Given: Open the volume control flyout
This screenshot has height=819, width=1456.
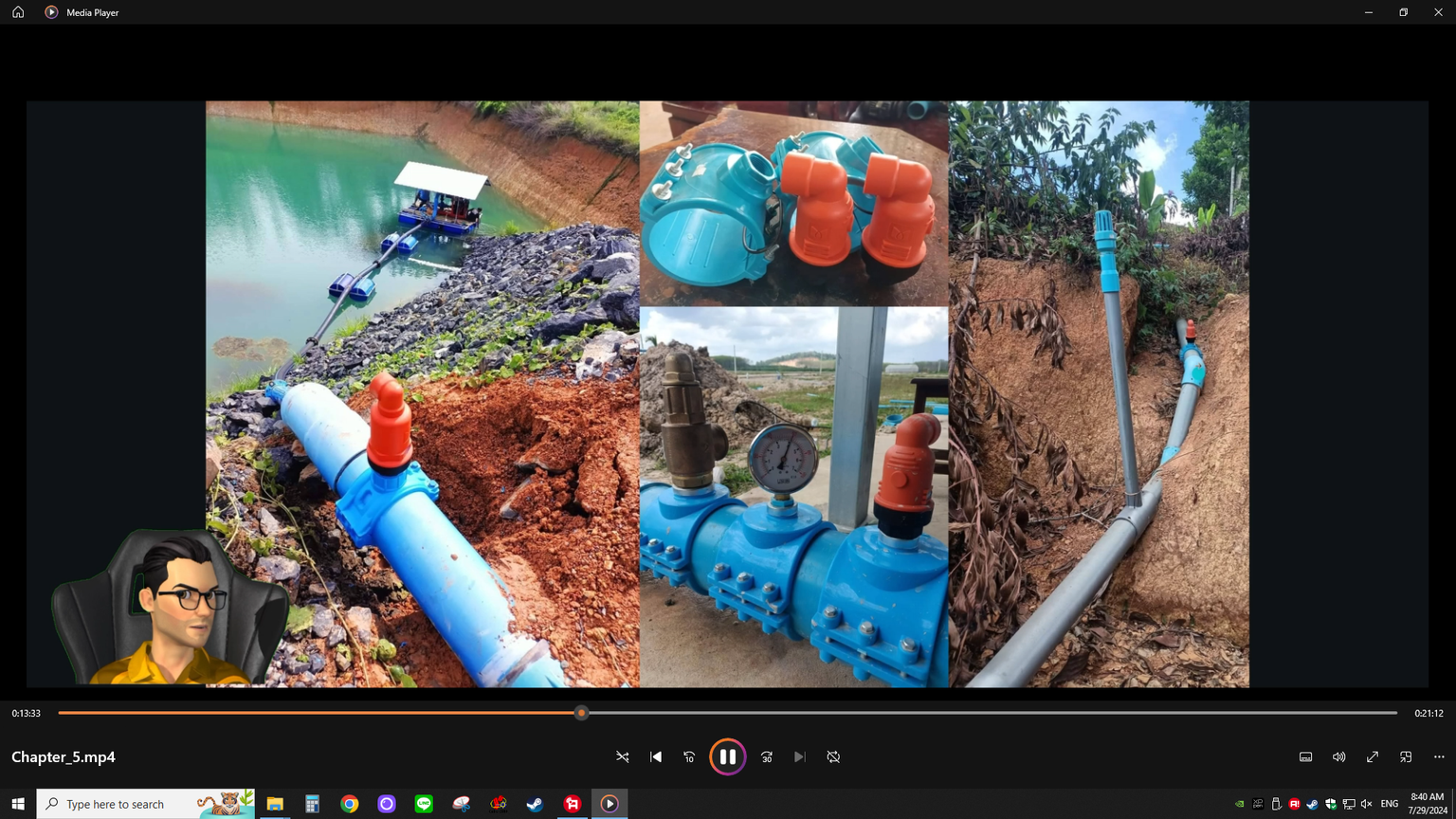Looking at the screenshot, I should 1338,756.
